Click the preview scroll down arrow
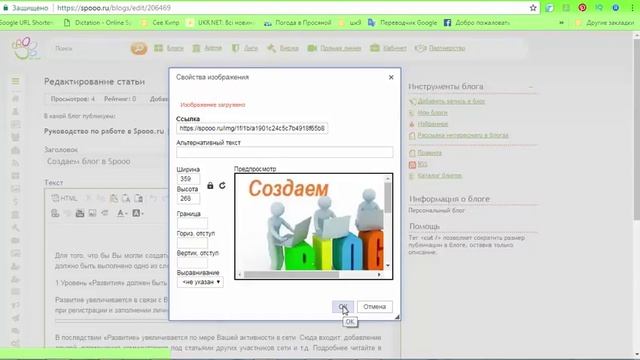 (388, 266)
